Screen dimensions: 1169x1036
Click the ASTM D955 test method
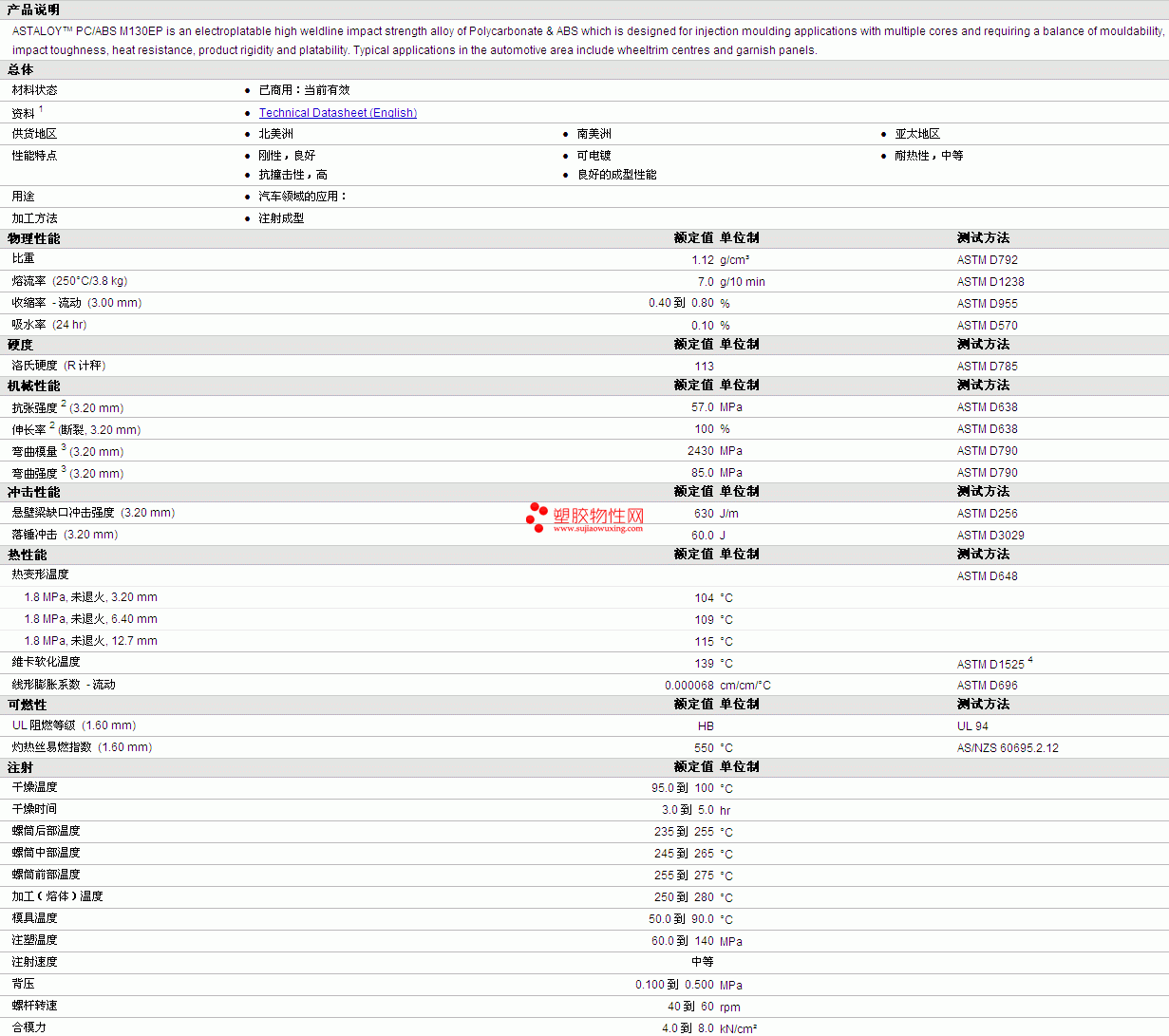(x=987, y=304)
